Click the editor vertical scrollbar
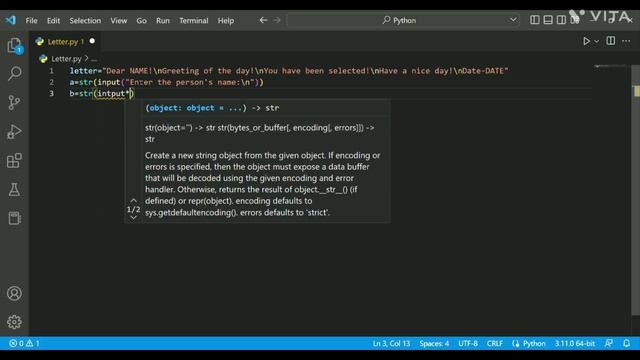 click(636, 190)
